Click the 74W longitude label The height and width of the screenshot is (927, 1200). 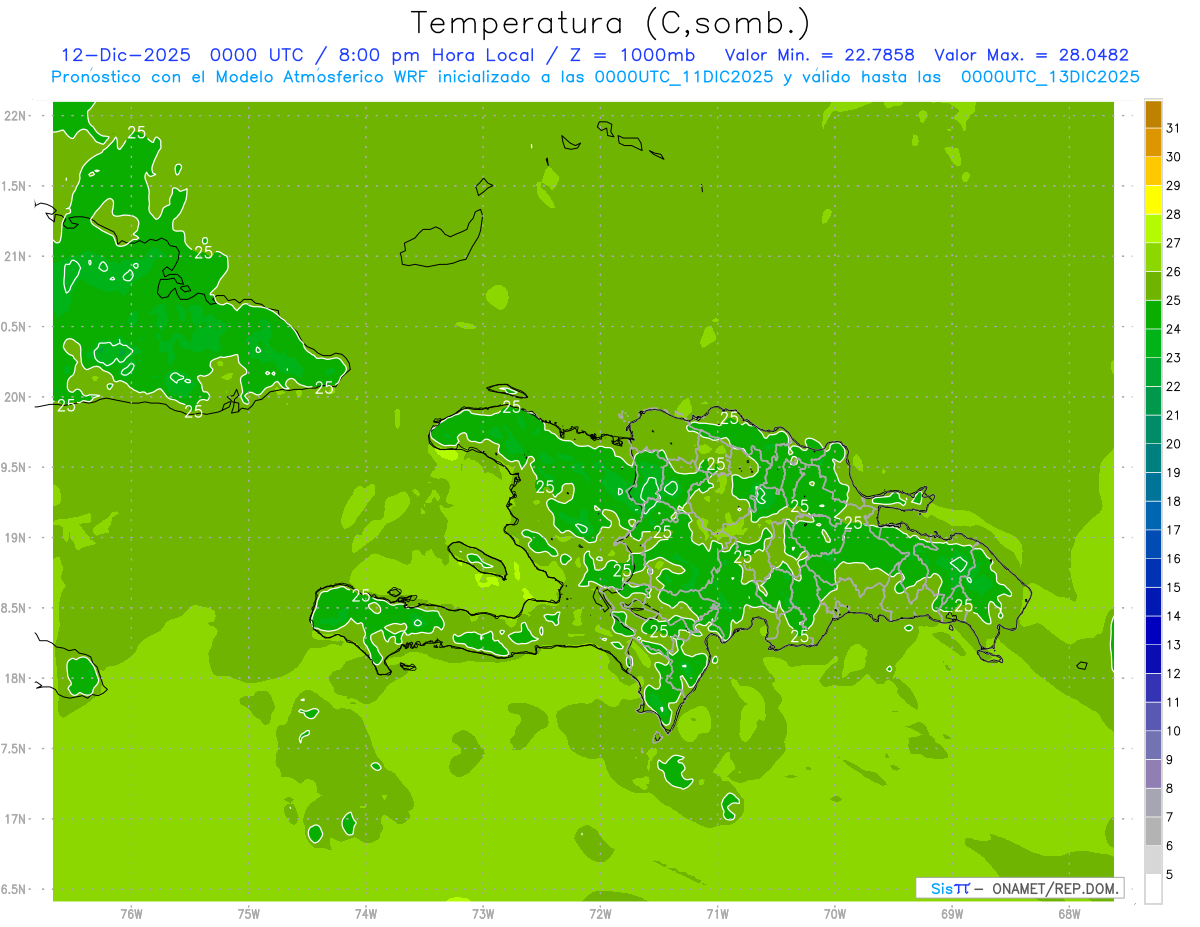tap(366, 913)
